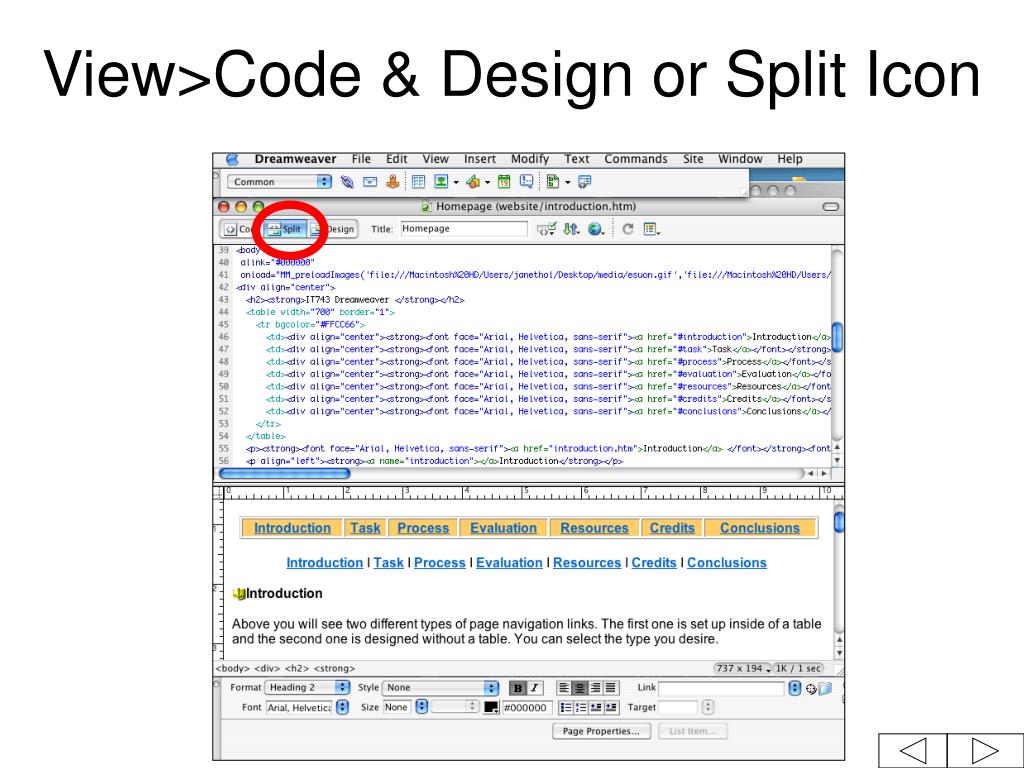Open the Target dropdown
The height and width of the screenshot is (768, 1024).
[707, 707]
